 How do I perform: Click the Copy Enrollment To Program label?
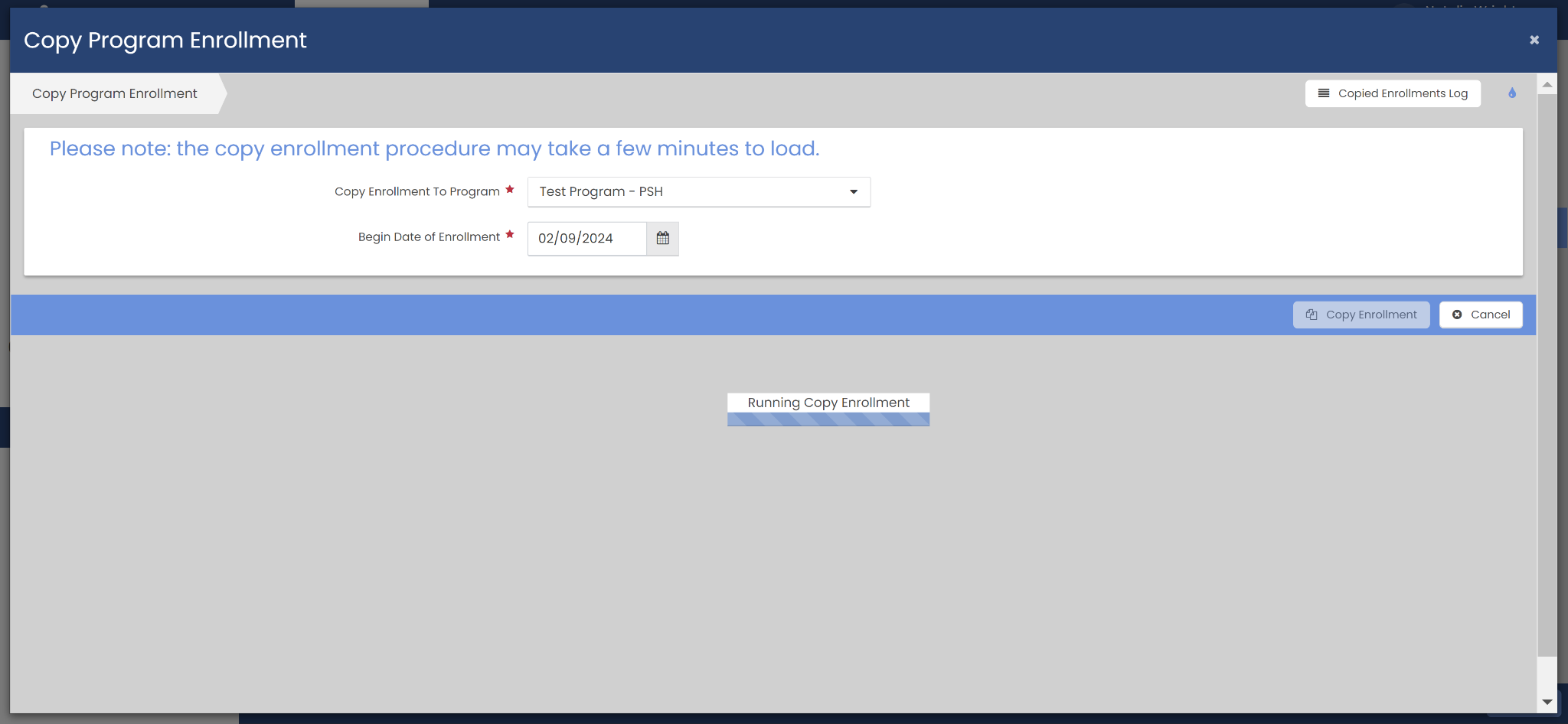(416, 191)
